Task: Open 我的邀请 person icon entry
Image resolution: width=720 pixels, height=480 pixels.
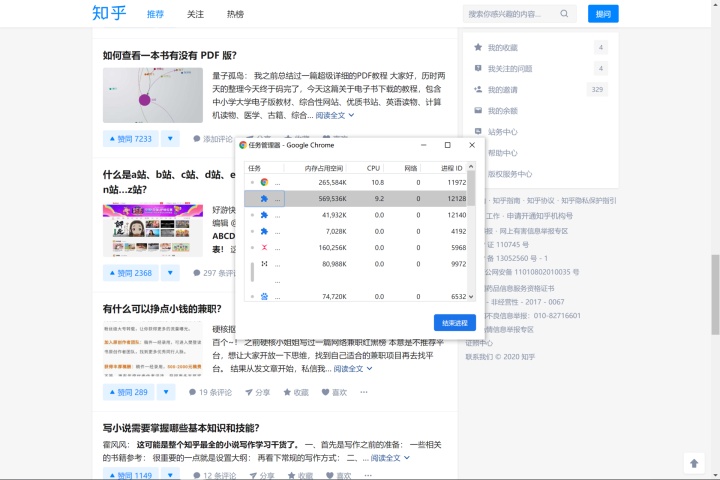Action: click(541, 90)
